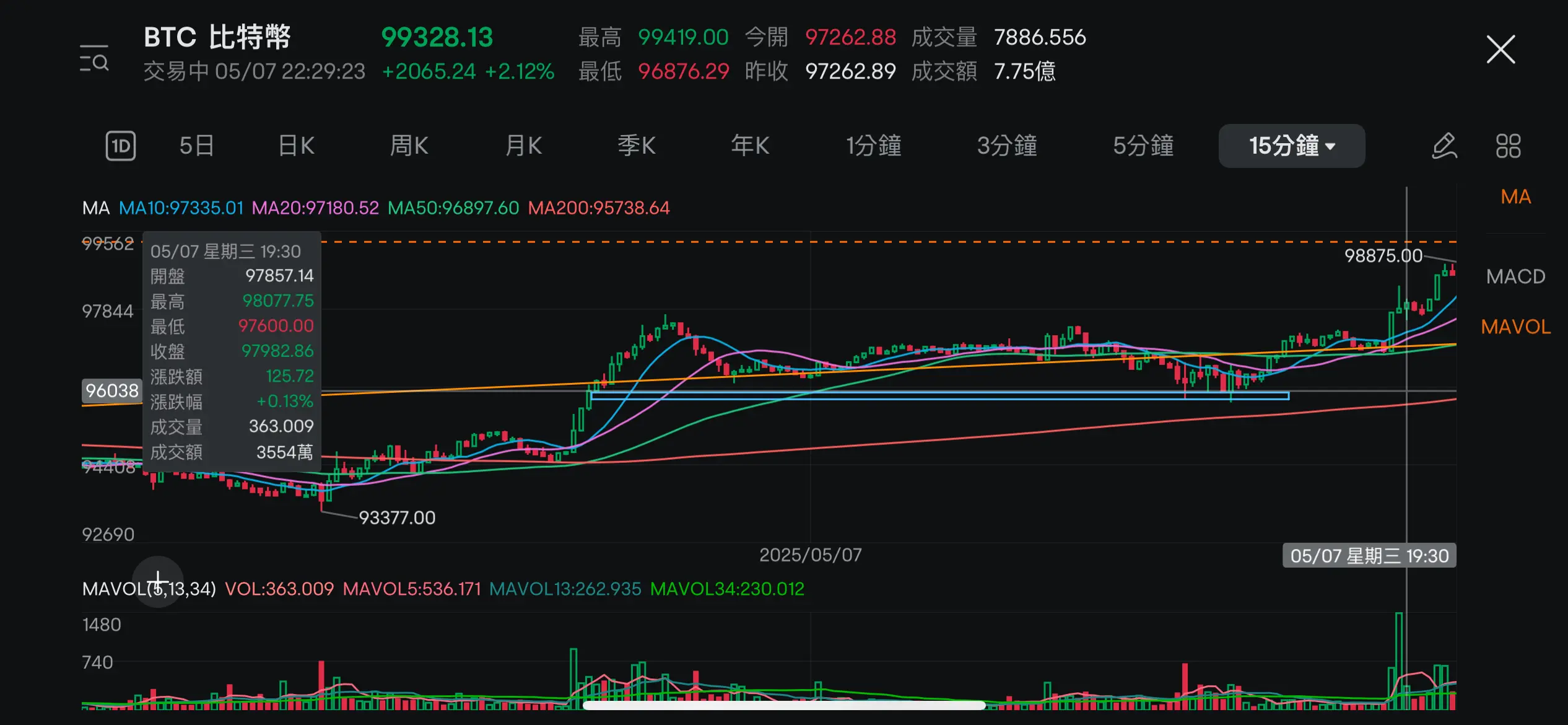1568x725 pixels.
Task: Tap the plus crosshair button
Action: (x=158, y=581)
